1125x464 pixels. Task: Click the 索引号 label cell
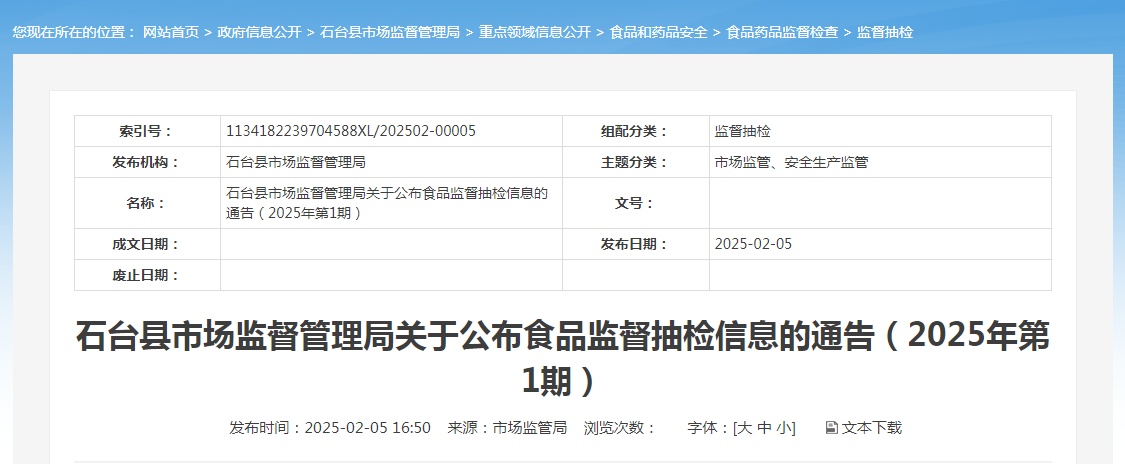[x=147, y=131]
